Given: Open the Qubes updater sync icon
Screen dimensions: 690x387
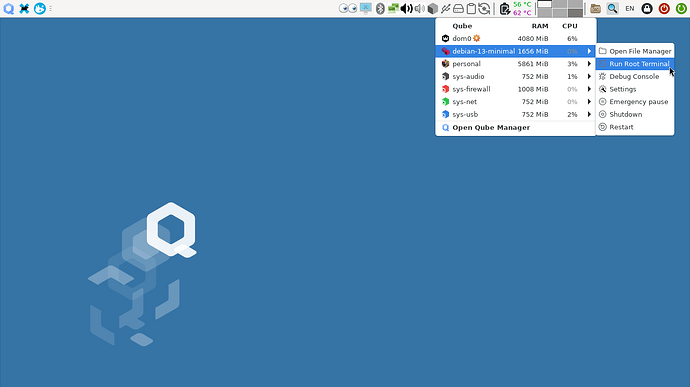Looking at the screenshot, I should coord(484,8).
